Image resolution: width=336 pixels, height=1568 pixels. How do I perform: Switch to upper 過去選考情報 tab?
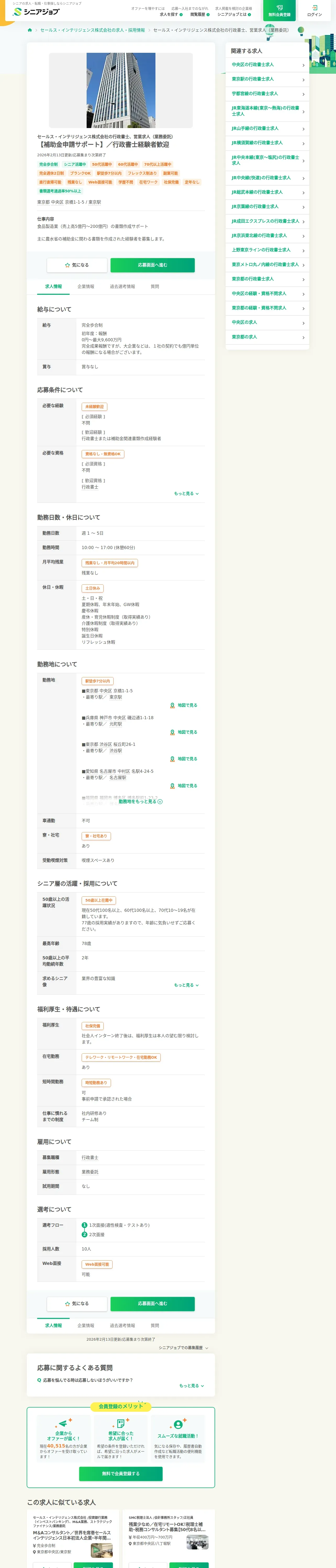[x=122, y=287]
